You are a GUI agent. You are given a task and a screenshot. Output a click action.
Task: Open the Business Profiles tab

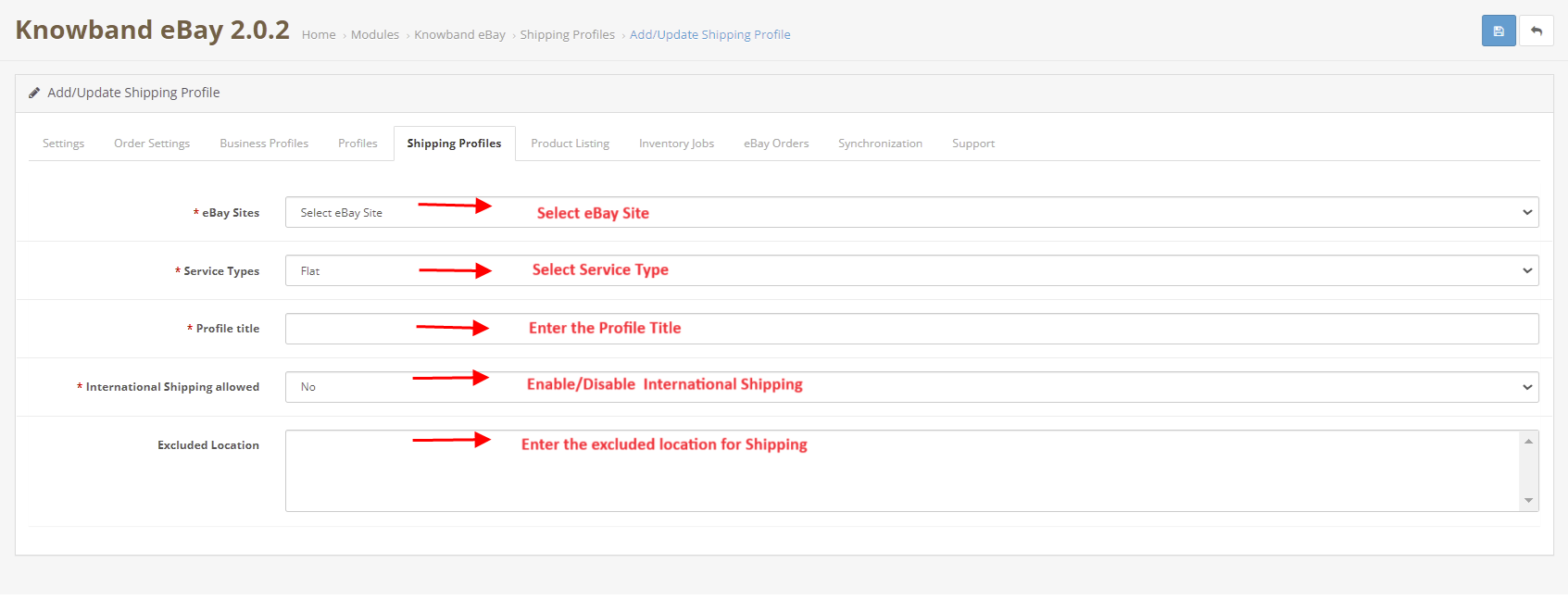click(264, 144)
